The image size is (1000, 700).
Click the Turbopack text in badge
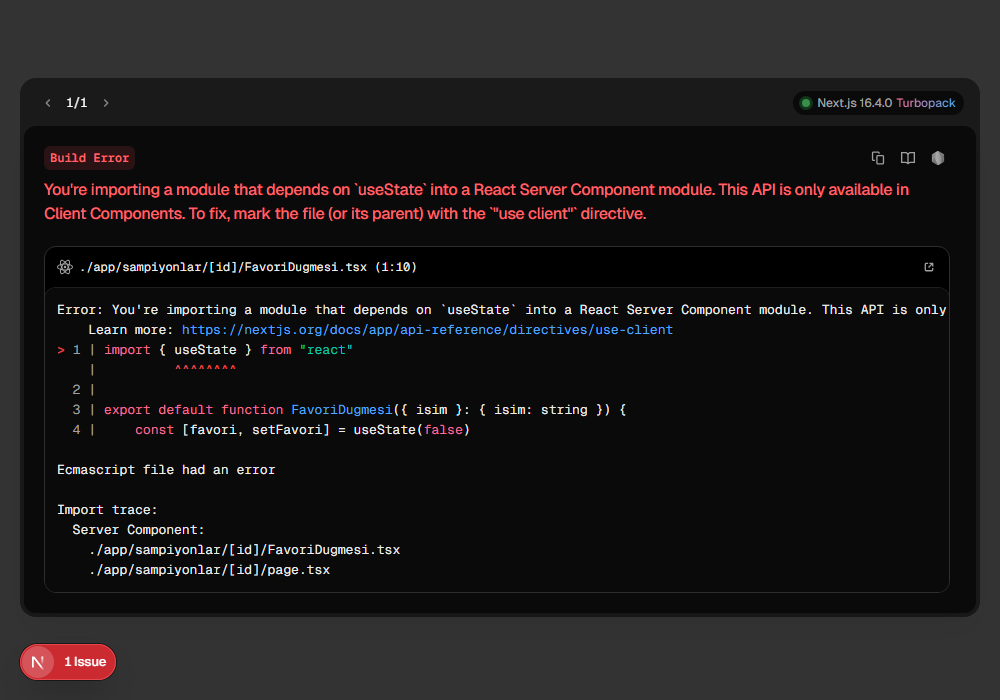click(x=925, y=103)
